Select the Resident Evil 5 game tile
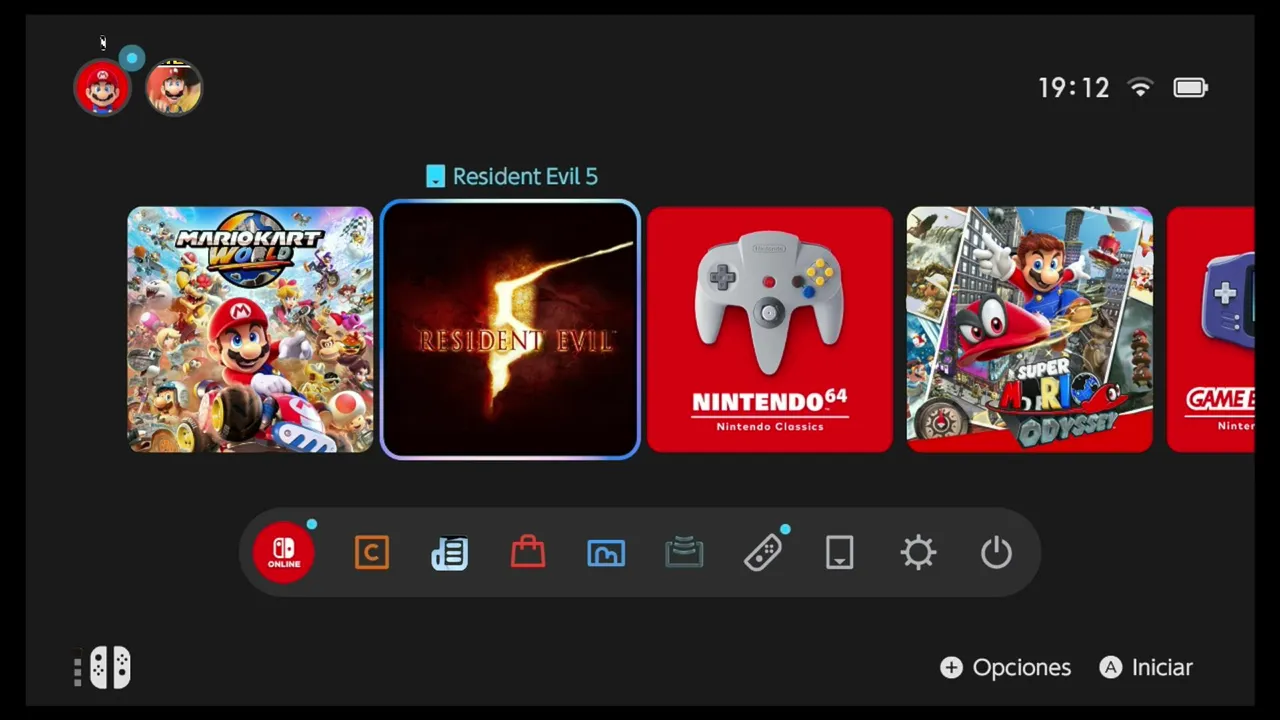Viewport: 1280px width, 720px height. coord(510,330)
